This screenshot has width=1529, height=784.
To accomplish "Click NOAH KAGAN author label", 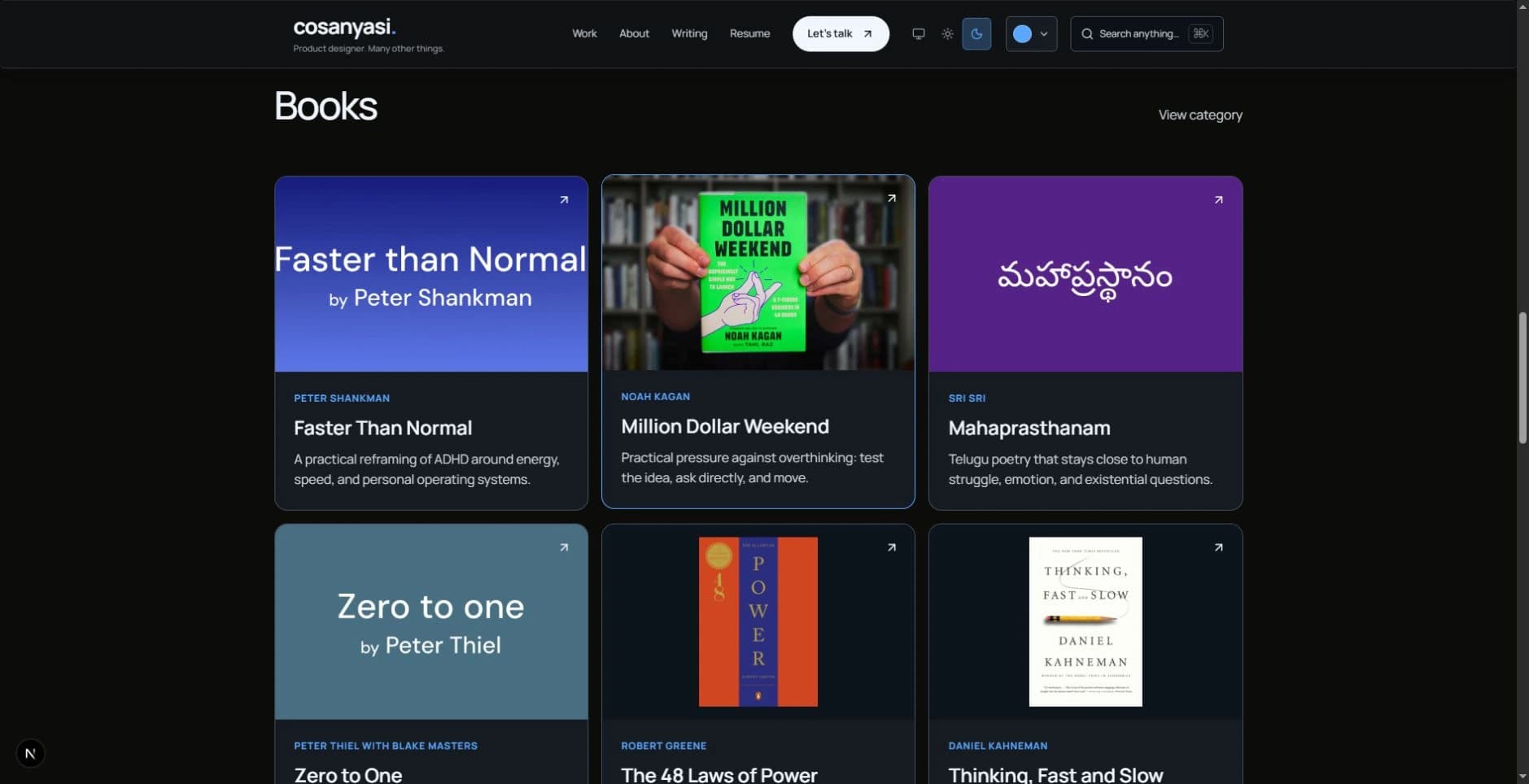I will click(655, 397).
